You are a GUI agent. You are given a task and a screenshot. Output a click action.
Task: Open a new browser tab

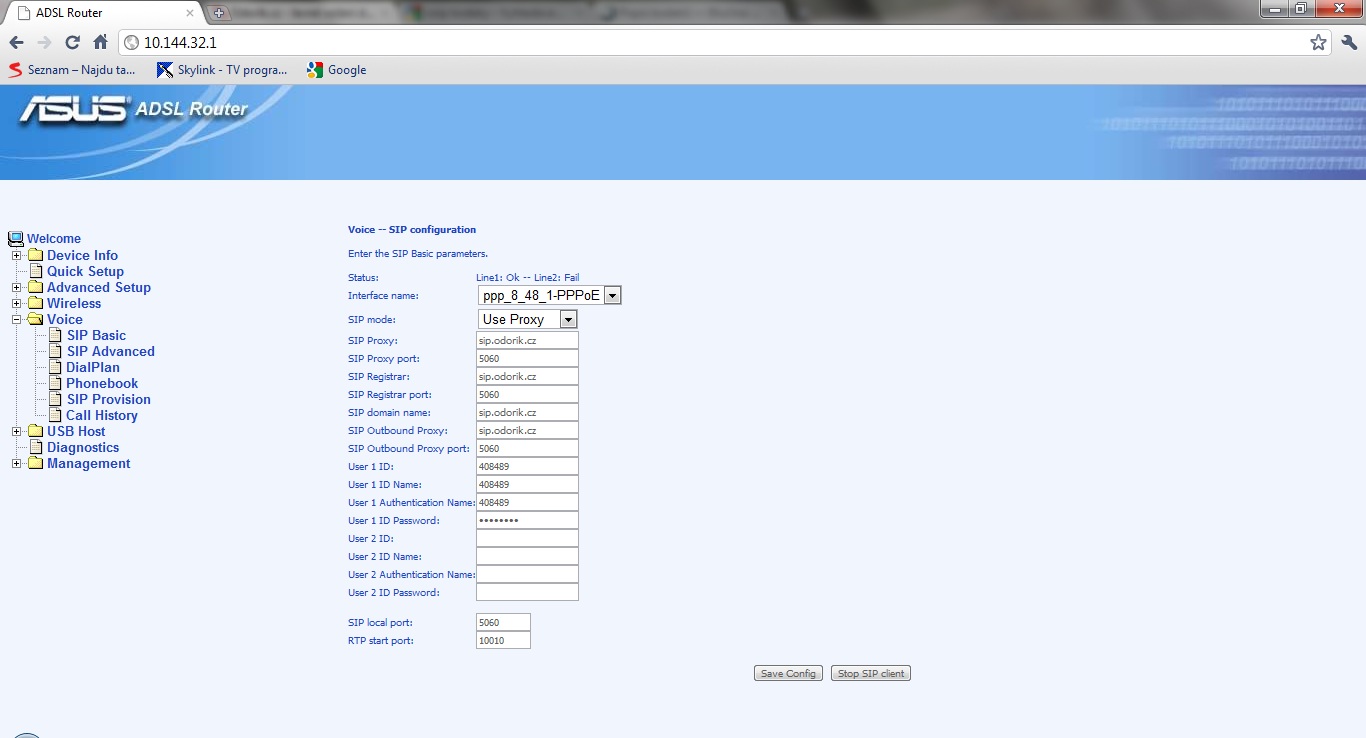(219, 13)
